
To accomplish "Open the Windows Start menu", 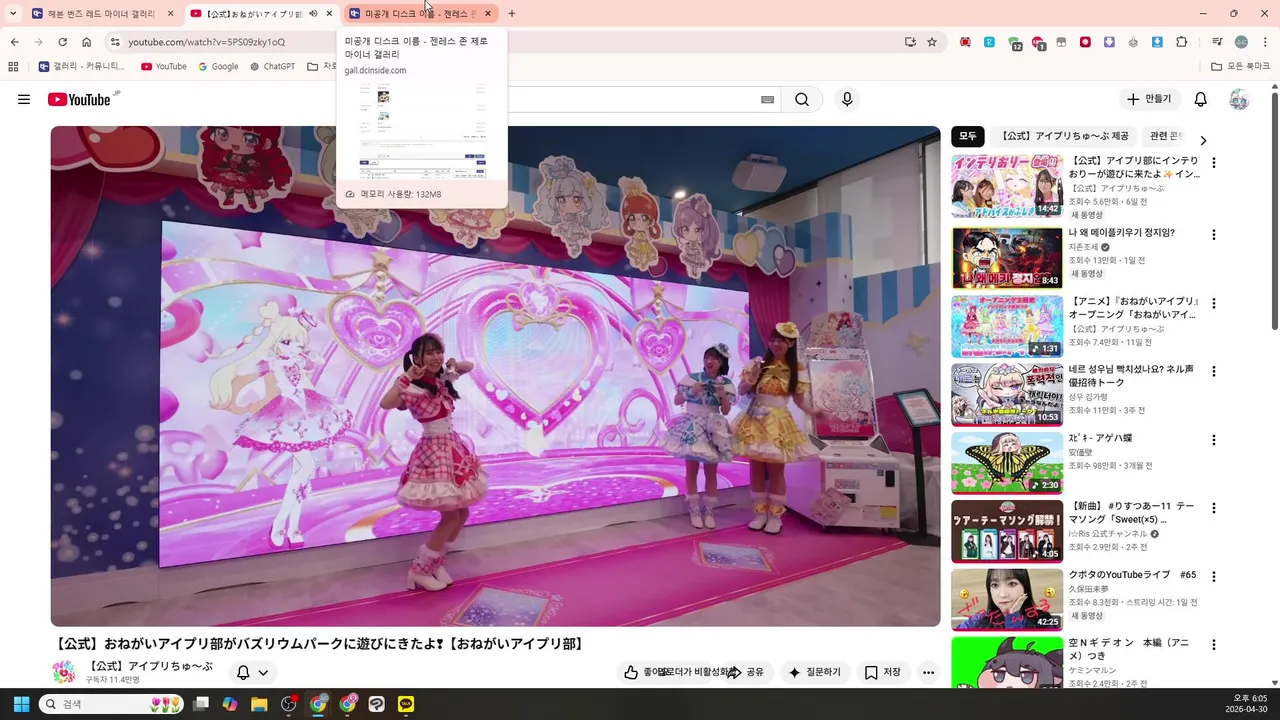I will (21, 704).
